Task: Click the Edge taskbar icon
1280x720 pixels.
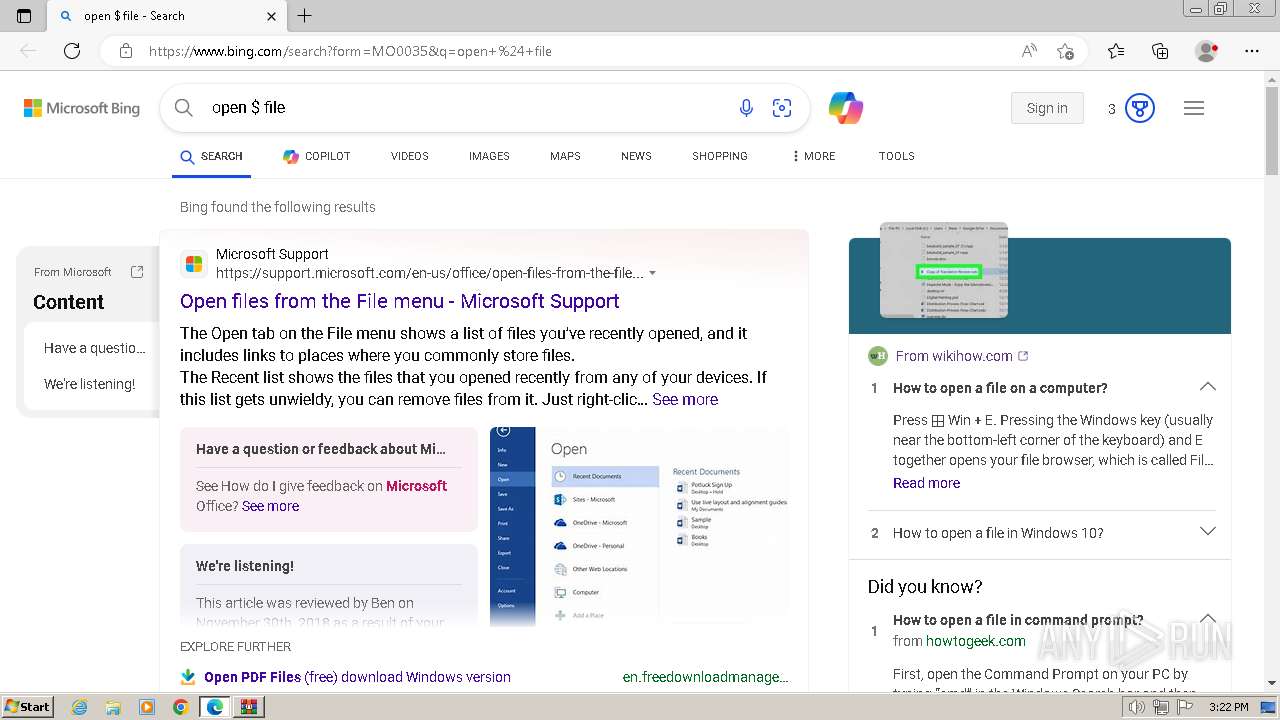Action: pos(214,707)
